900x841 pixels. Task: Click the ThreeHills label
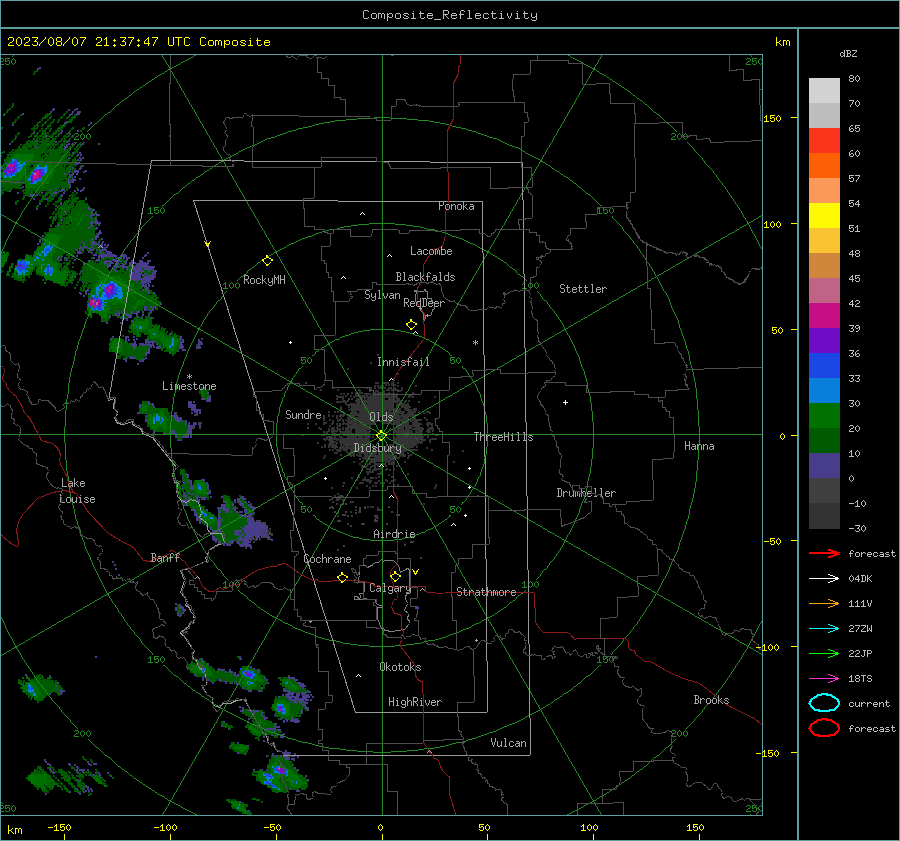click(503, 437)
